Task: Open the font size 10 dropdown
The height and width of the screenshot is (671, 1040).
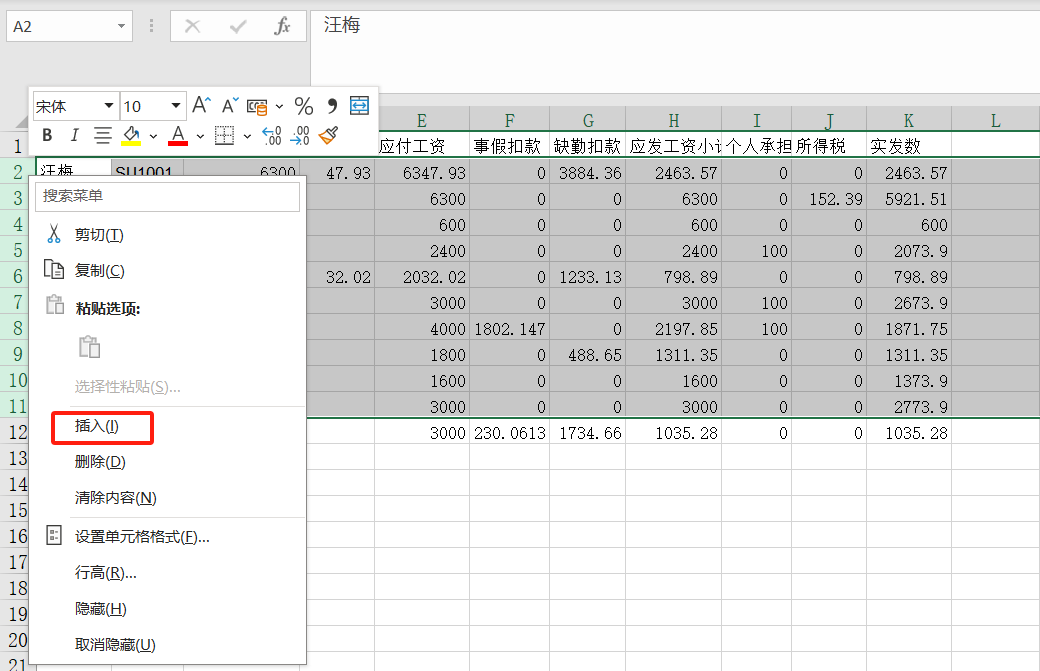Action: 175,105
